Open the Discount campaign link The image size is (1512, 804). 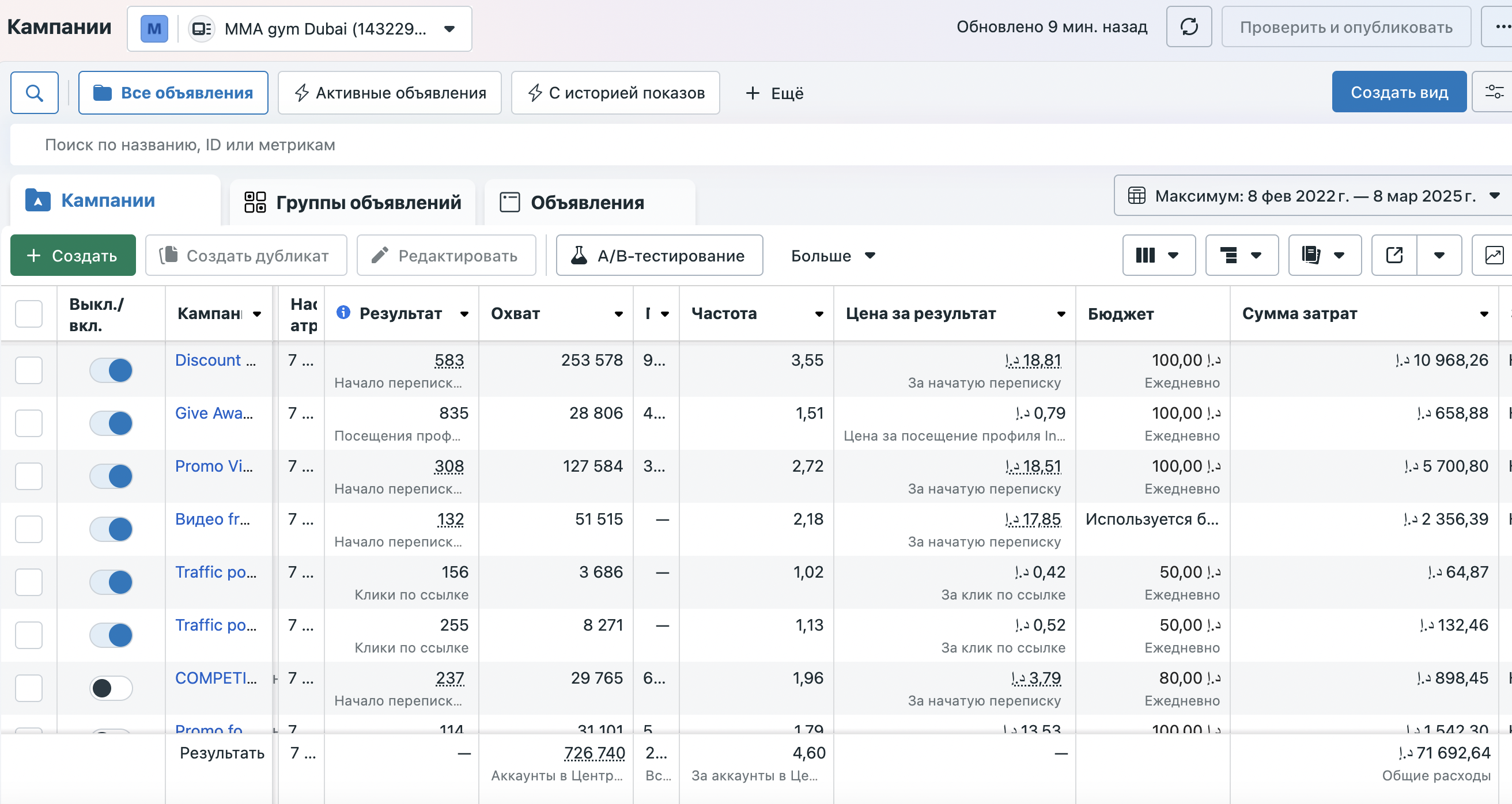tap(216, 360)
